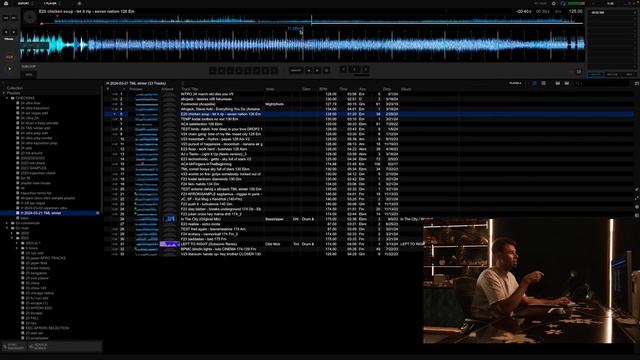
Task: Click the second list-view icon beside PLAYER 4
Action: pos(544,83)
